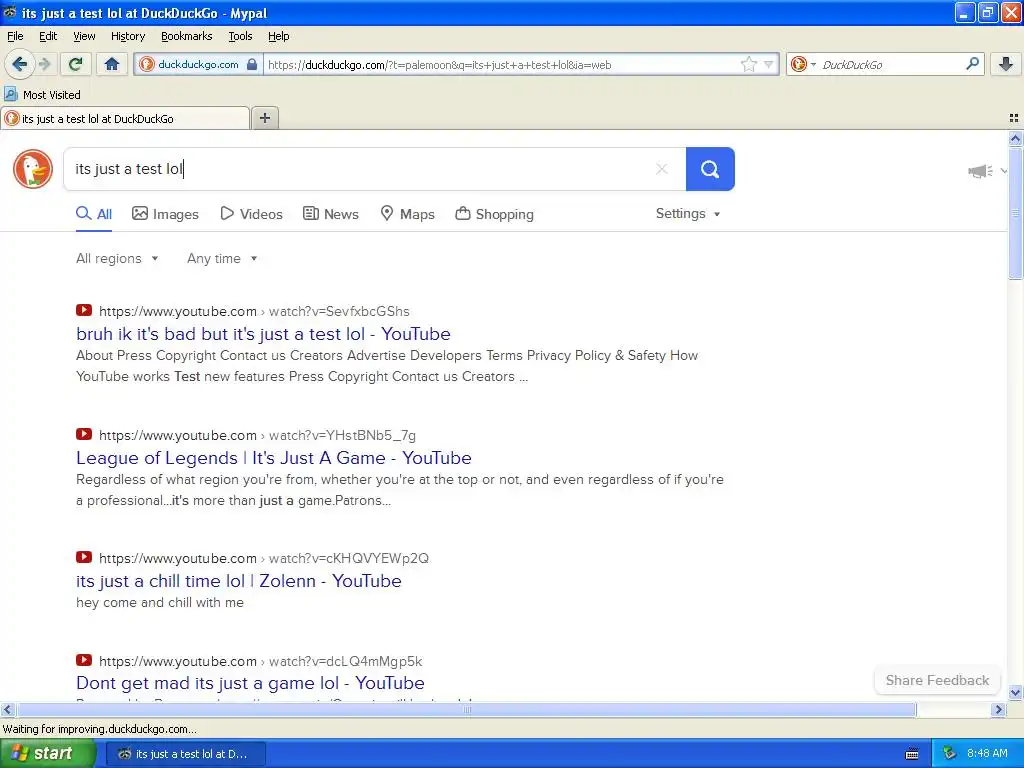The image size is (1024, 768).
Task: Click the vertical scrollbar down arrow
Action: pyautogui.click(x=1015, y=693)
